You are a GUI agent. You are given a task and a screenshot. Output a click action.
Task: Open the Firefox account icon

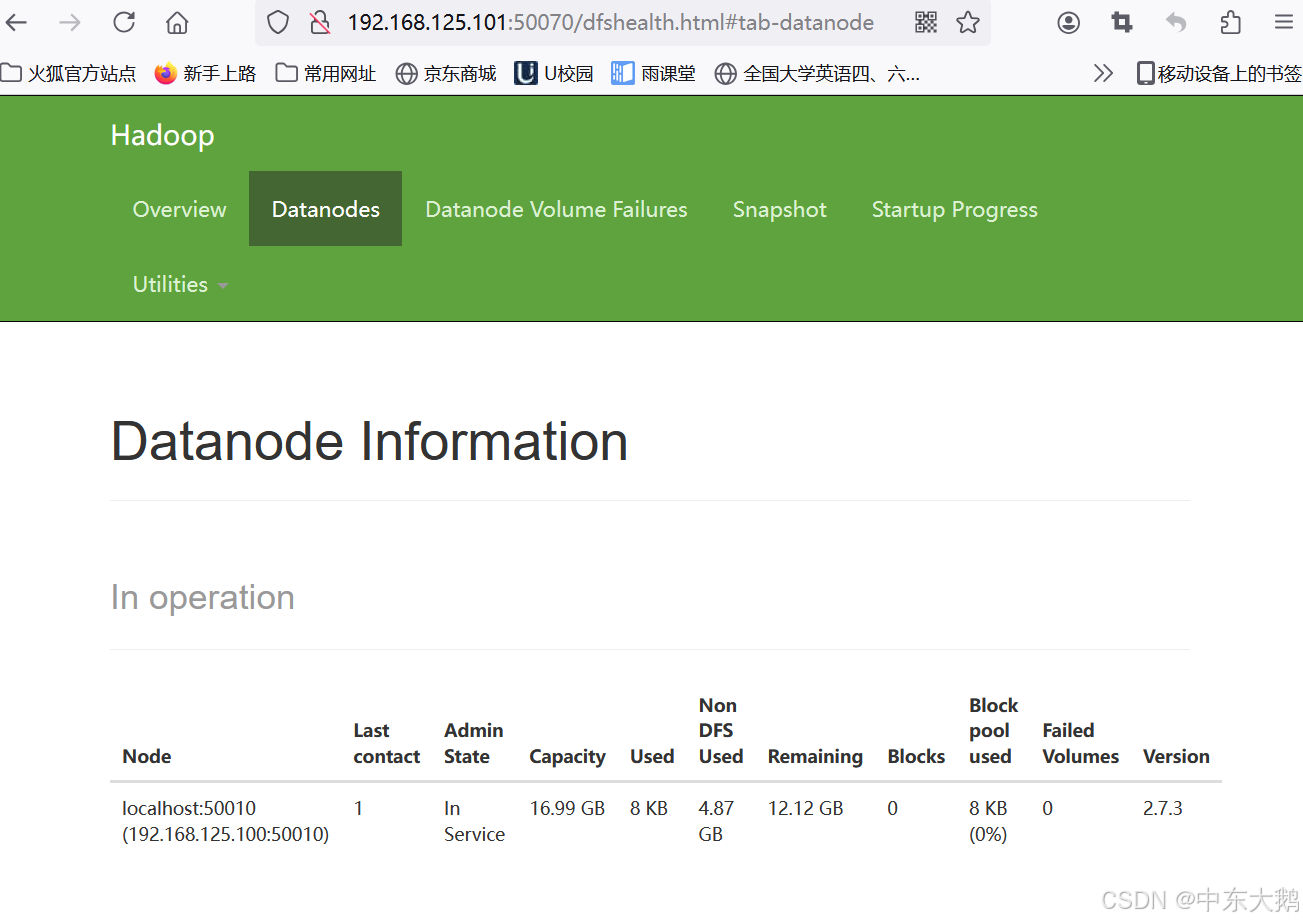[1069, 22]
